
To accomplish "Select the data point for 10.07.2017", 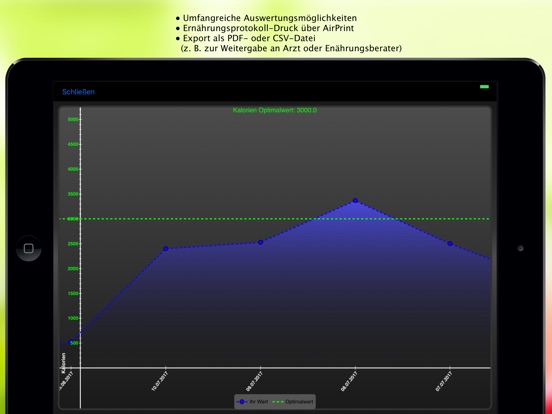I will pos(166,249).
